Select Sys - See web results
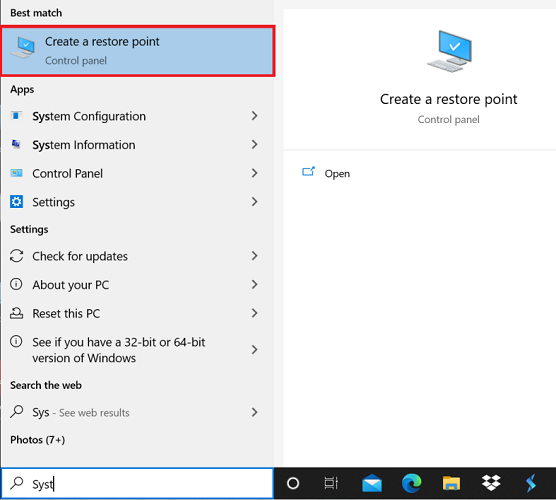This screenshot has width=556, height=500. click(138, 412)
